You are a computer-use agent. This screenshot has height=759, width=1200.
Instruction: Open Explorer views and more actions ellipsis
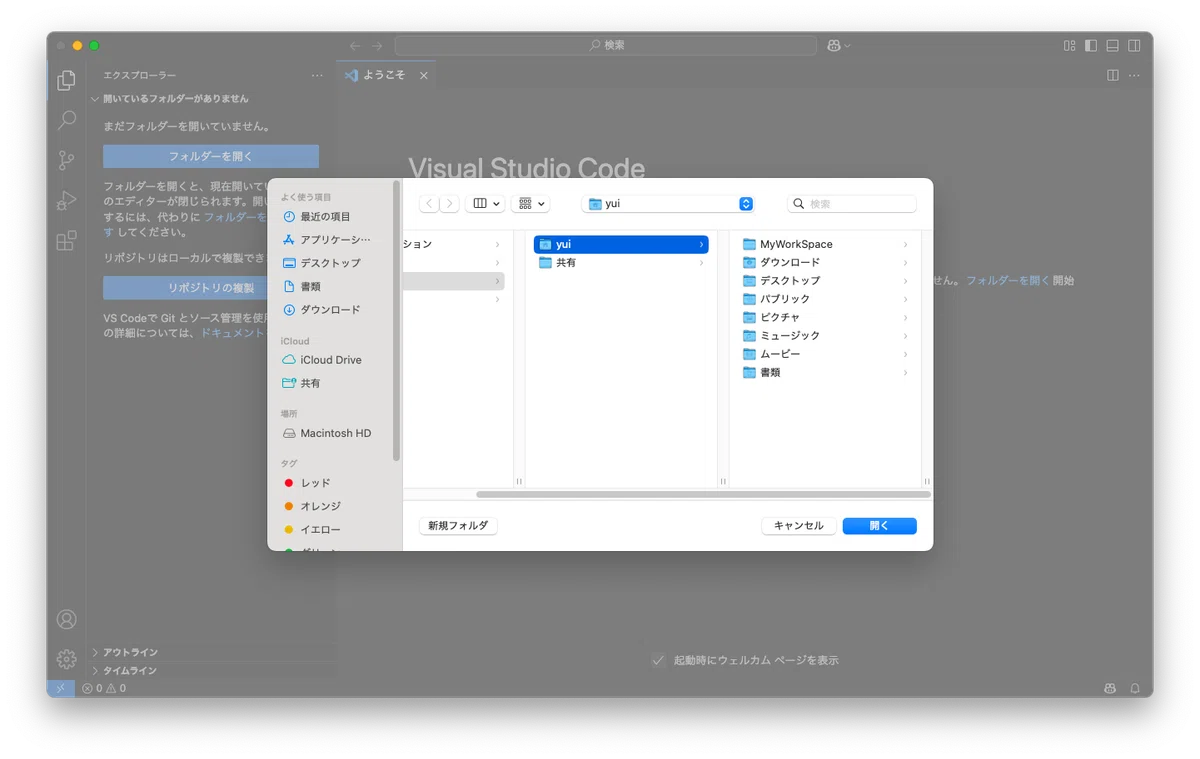317,75
